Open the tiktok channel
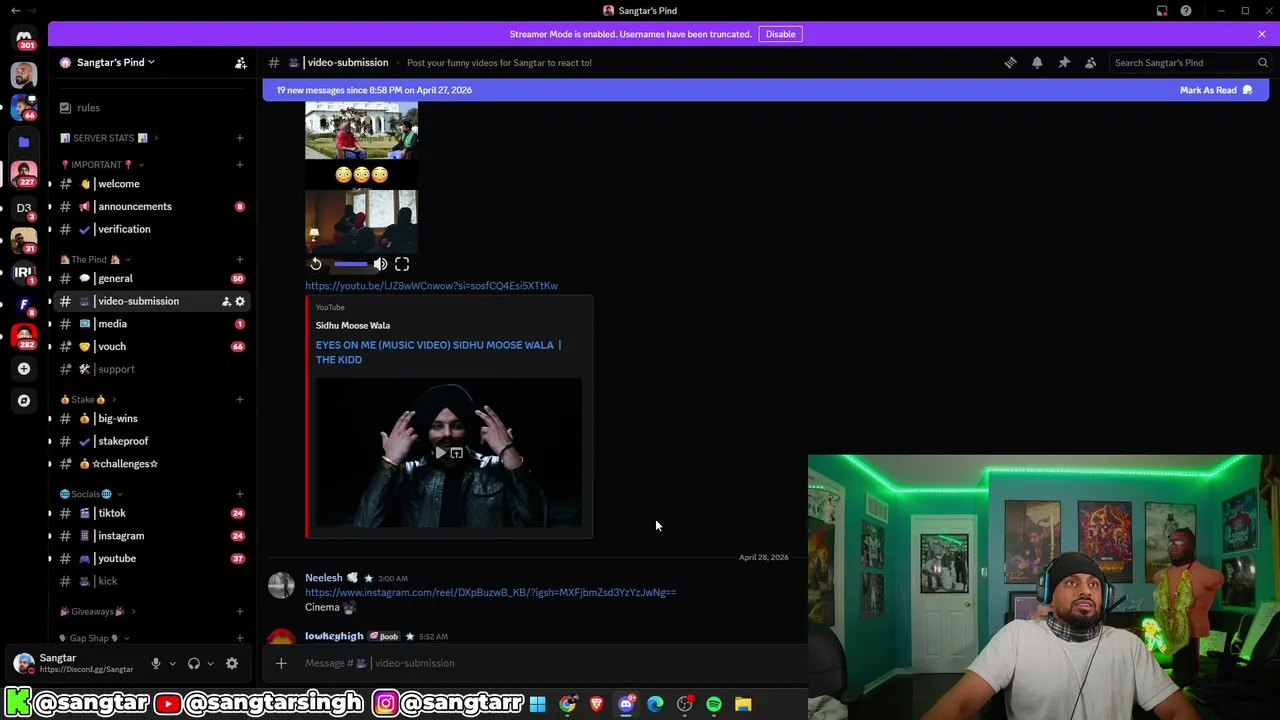Screen dimensions: 1280x720 (x=152, y=513)
